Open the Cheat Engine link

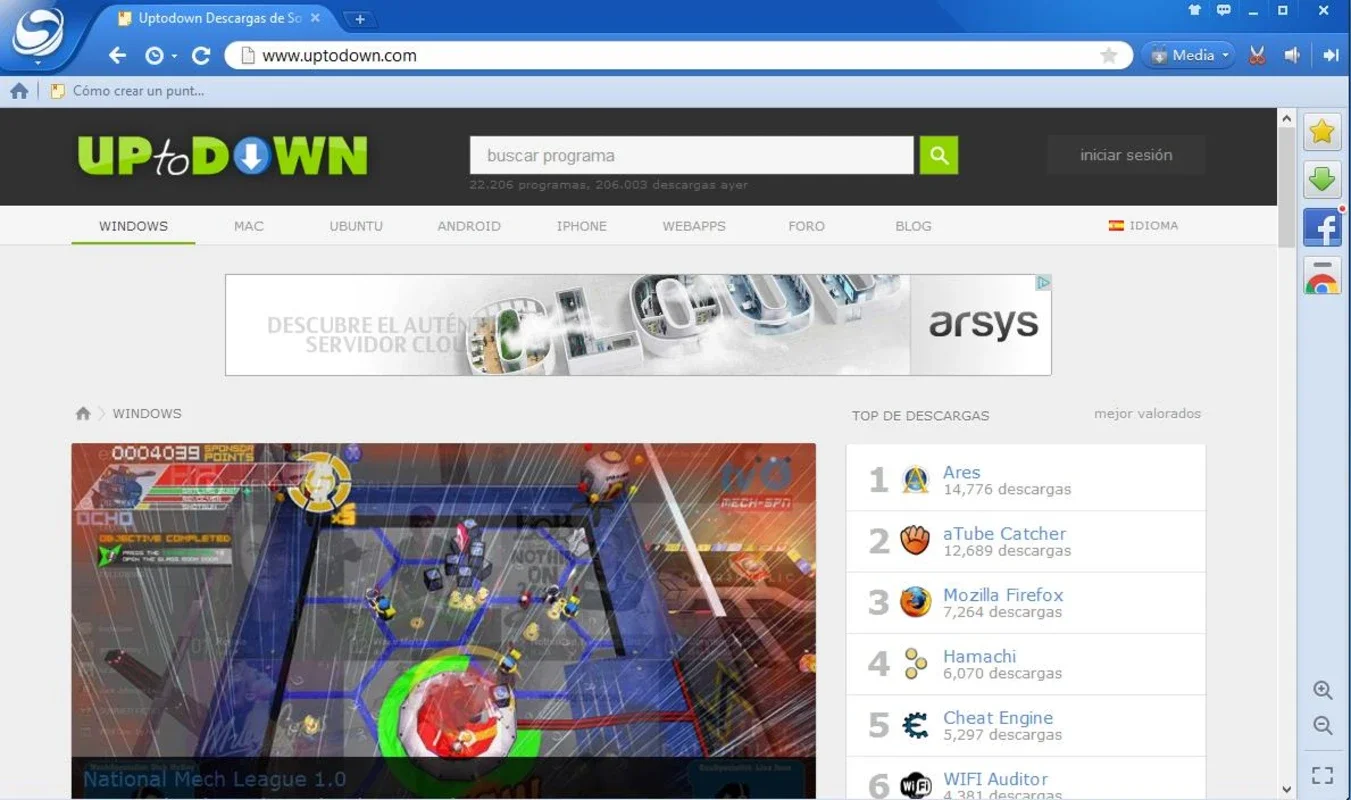pyautogui.click(x=997, y=717)
